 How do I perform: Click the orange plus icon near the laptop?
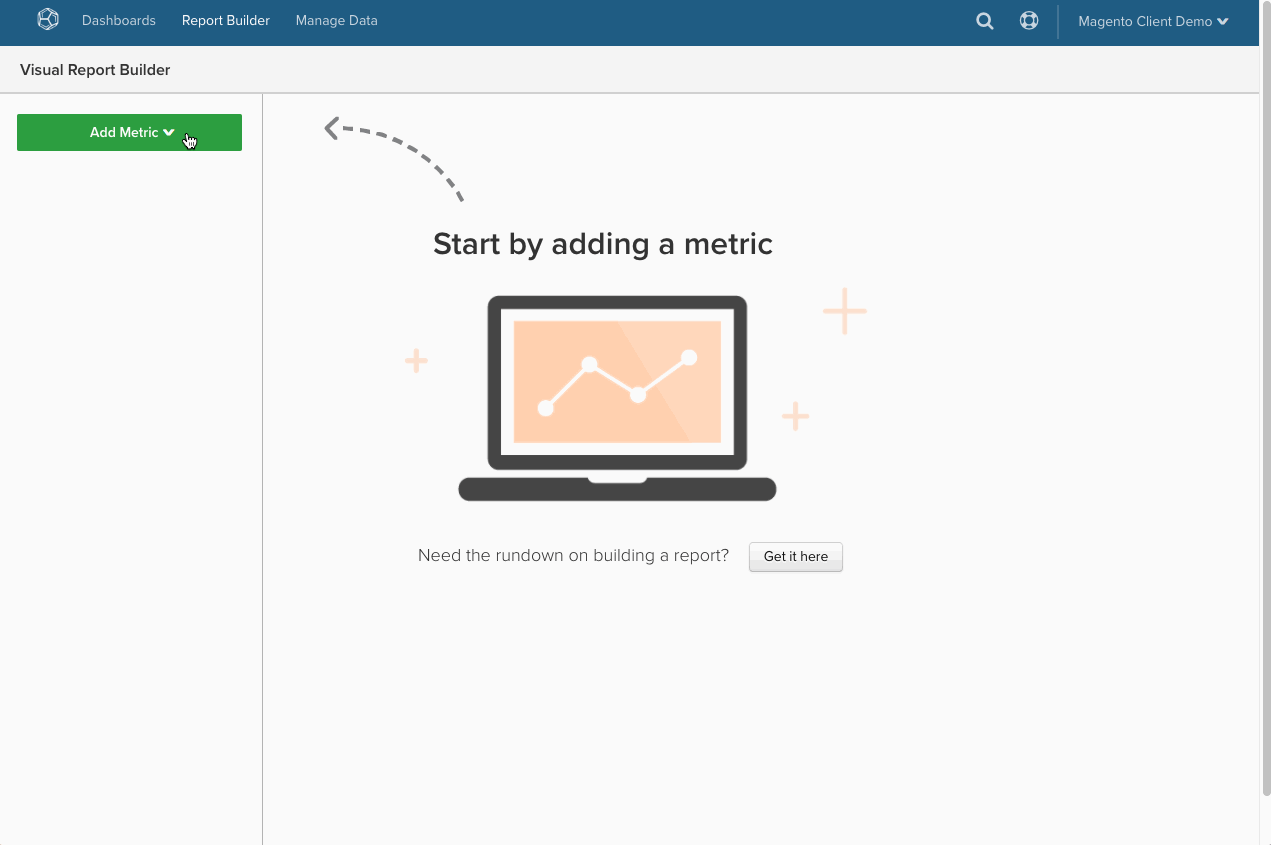point(796,416)
